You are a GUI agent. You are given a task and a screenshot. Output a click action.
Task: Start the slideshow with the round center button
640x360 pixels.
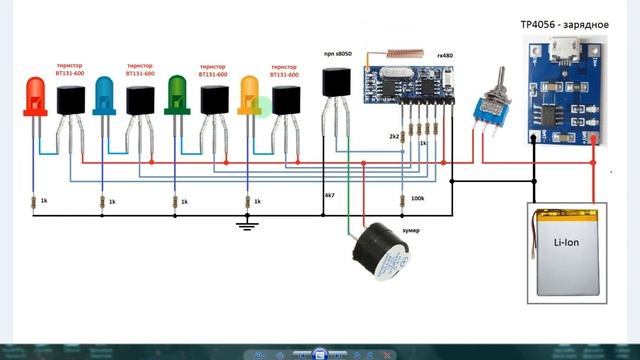pyautogui.click(x=320, y=355)
